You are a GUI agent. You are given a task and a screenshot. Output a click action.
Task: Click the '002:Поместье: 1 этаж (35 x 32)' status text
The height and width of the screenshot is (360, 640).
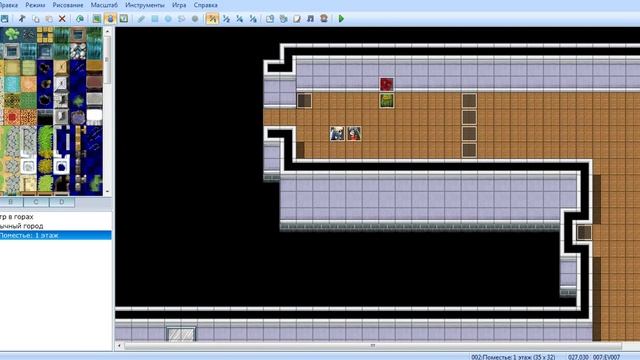pos(513,357)
